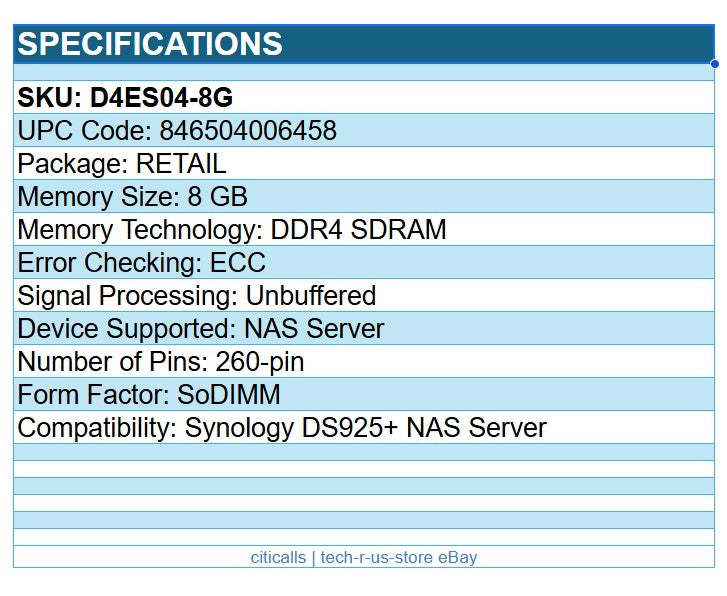
Task: Open the tech-r-us-store eBay footer link
Action: coord(399,557)
